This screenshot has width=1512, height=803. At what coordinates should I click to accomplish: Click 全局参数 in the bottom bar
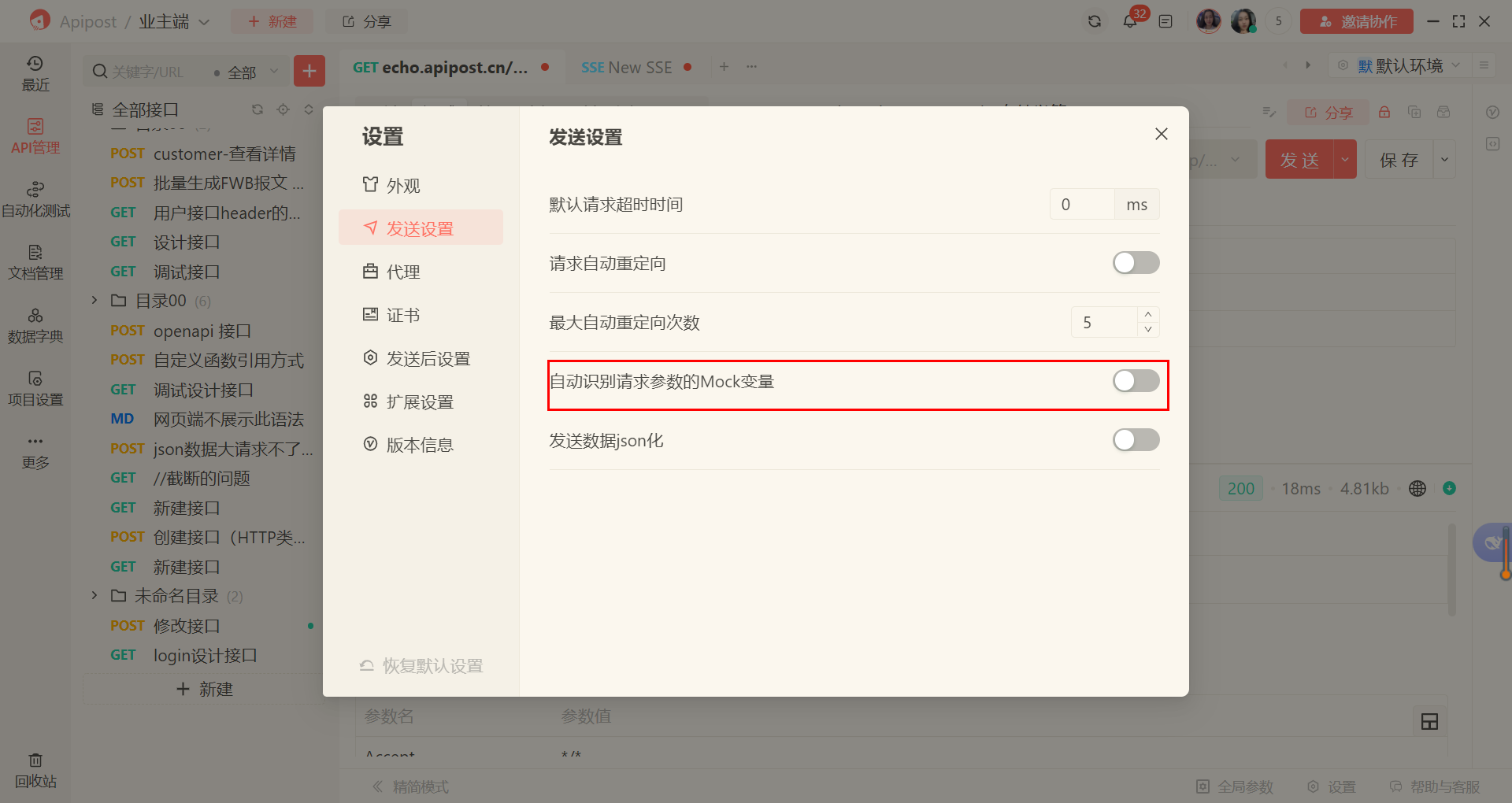pos(1235,786)
